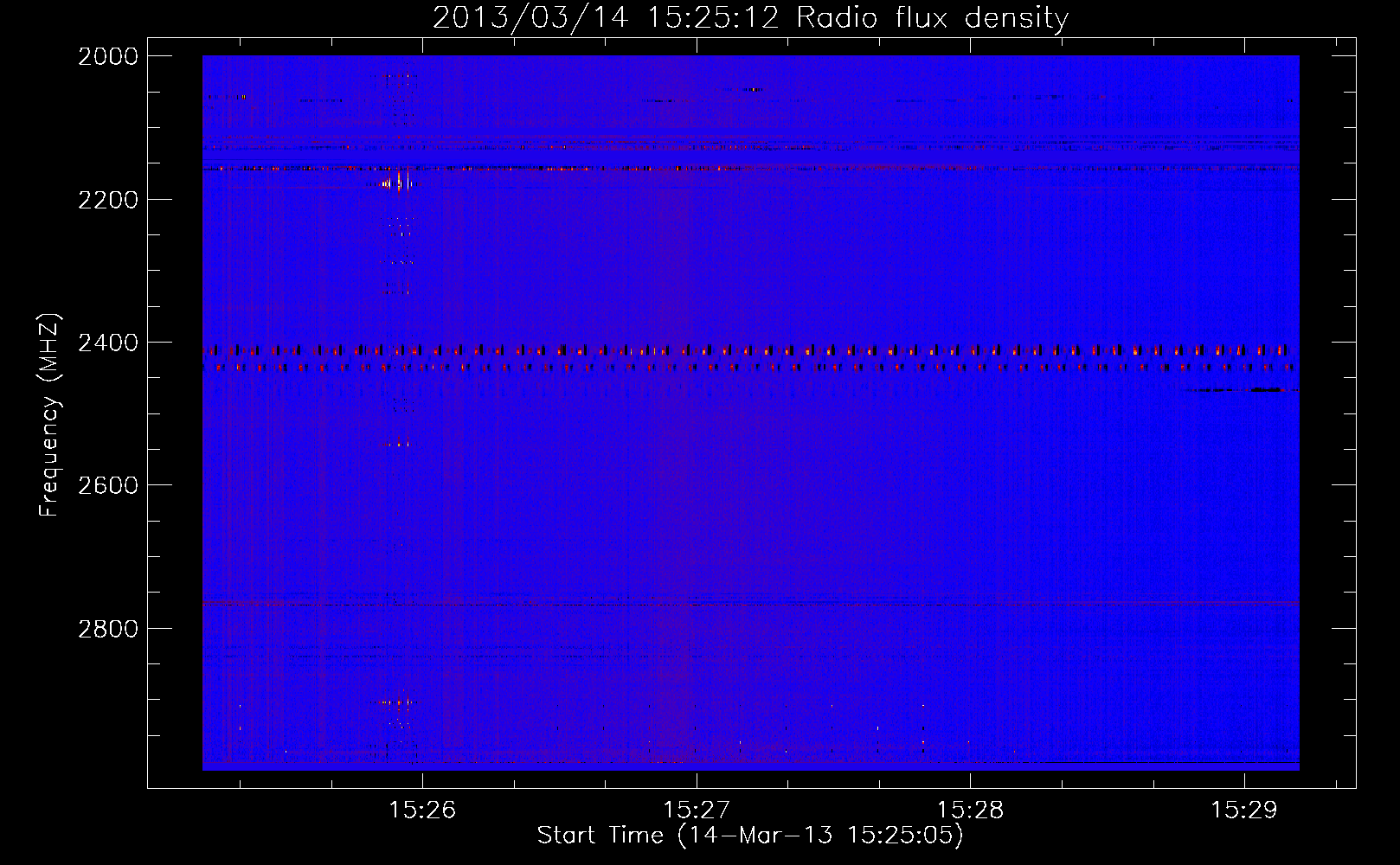Click the '2200' frequency axis label
Image resolution: width=1400 pixels, height=865 pixels.
point(107,200)
